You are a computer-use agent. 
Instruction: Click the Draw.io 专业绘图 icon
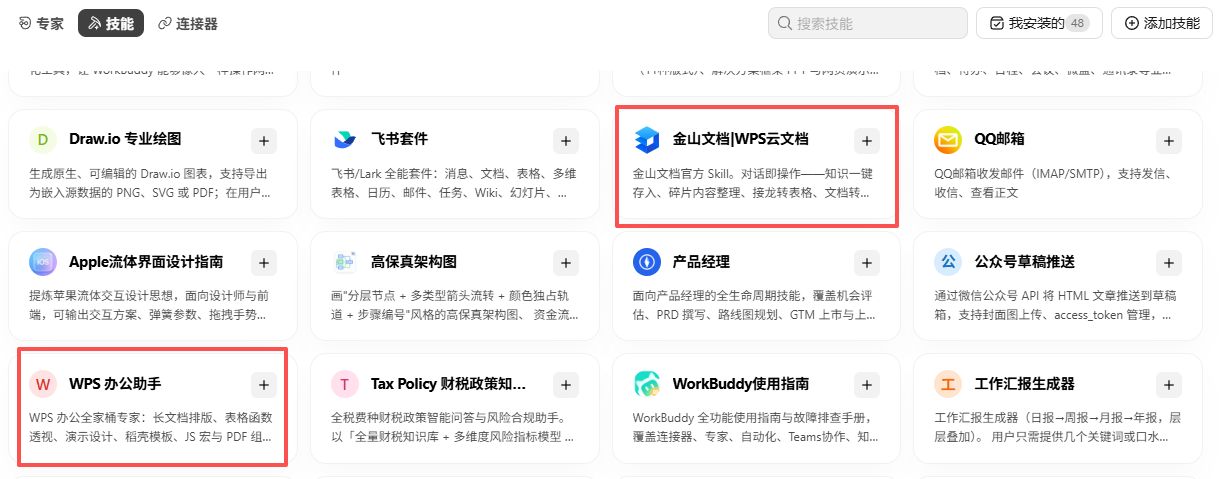point(43,139)
